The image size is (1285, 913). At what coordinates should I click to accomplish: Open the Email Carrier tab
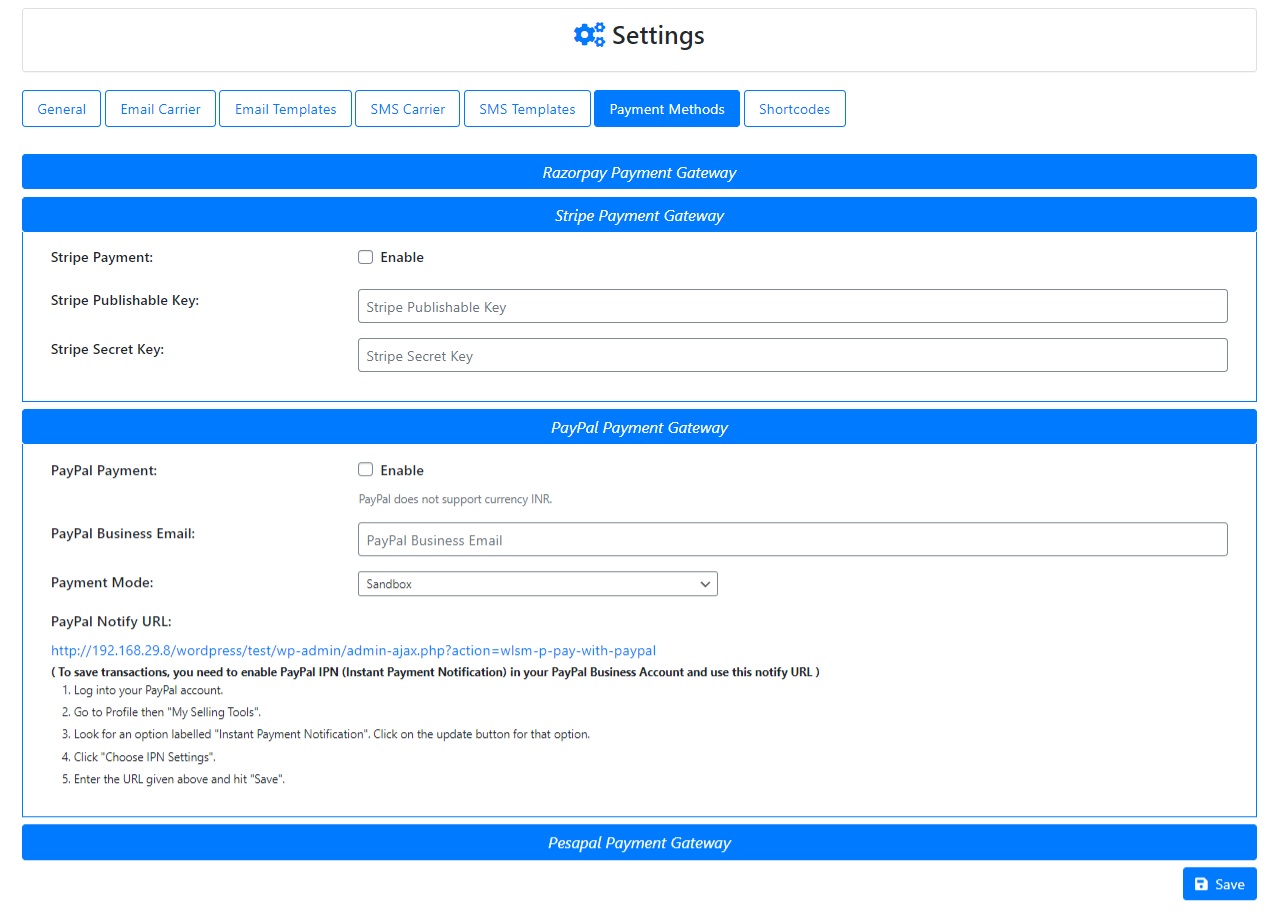pos(160,108)
